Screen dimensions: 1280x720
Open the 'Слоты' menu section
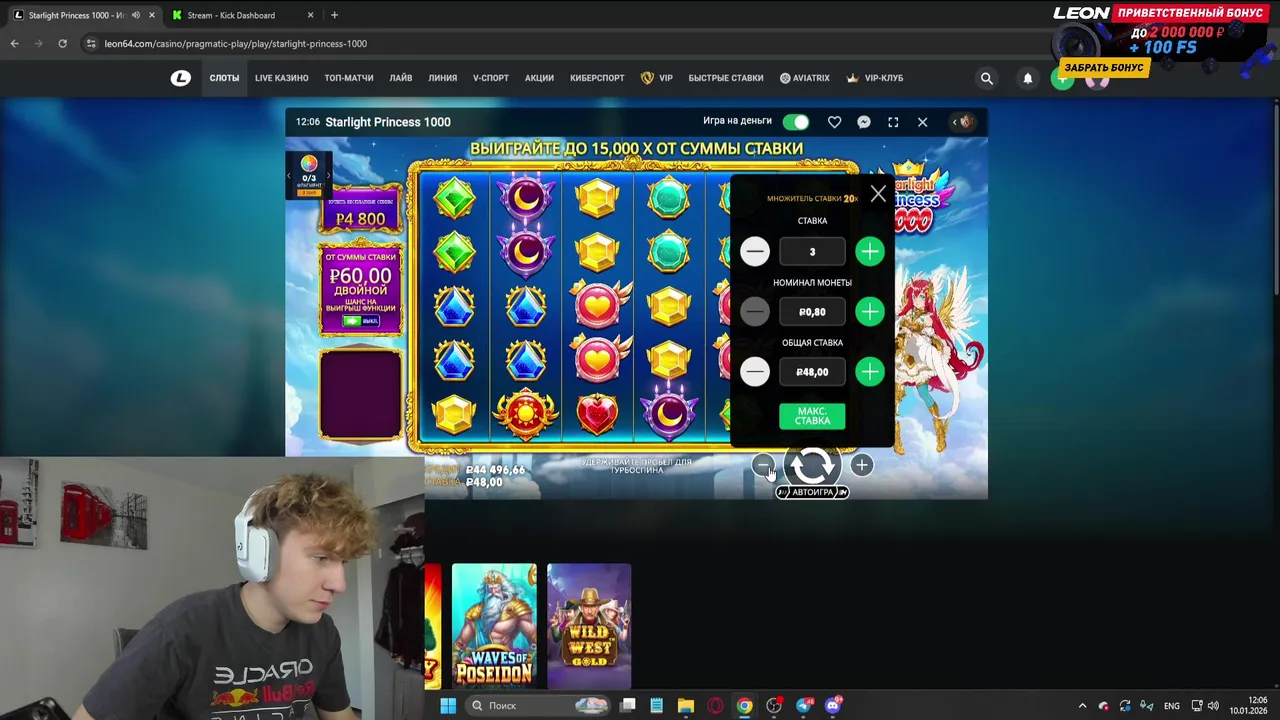[x=224, y=78]
